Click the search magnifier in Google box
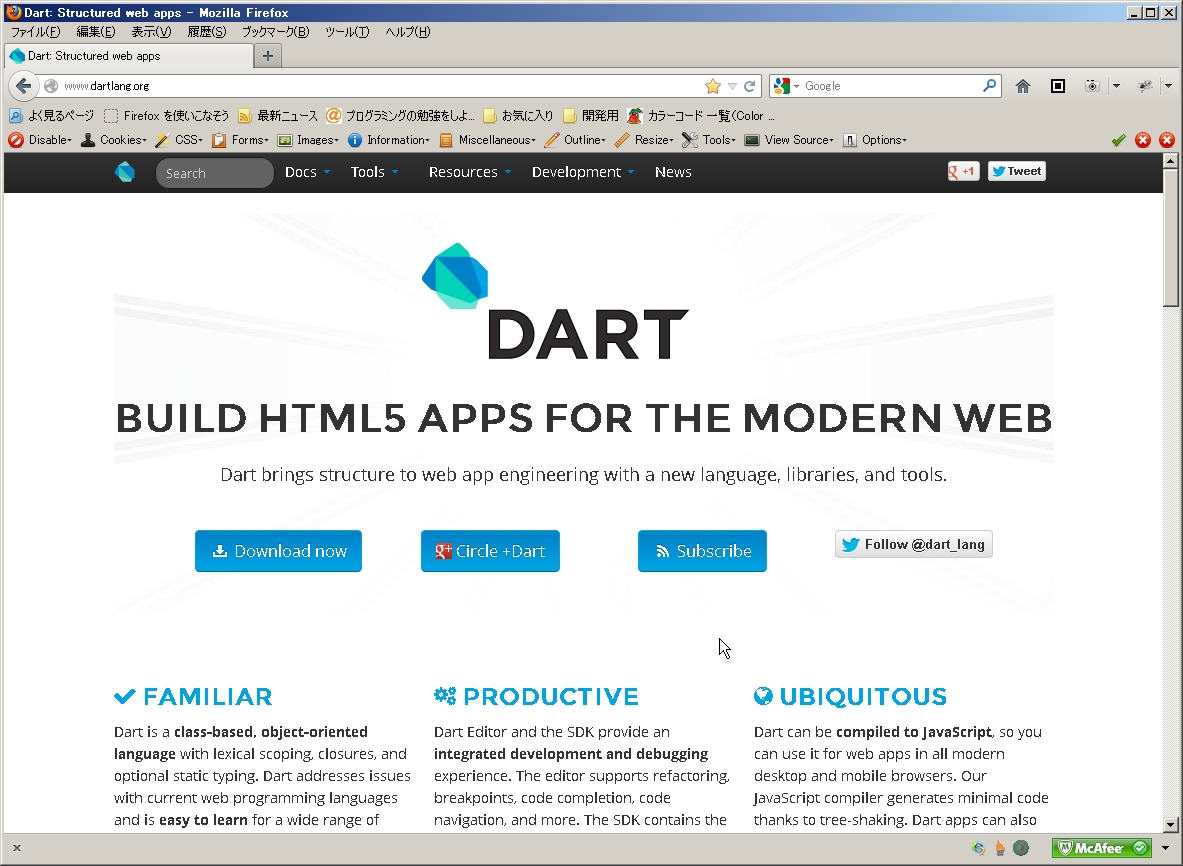Viewport: 1183px width, 866px height. point(989,85)
